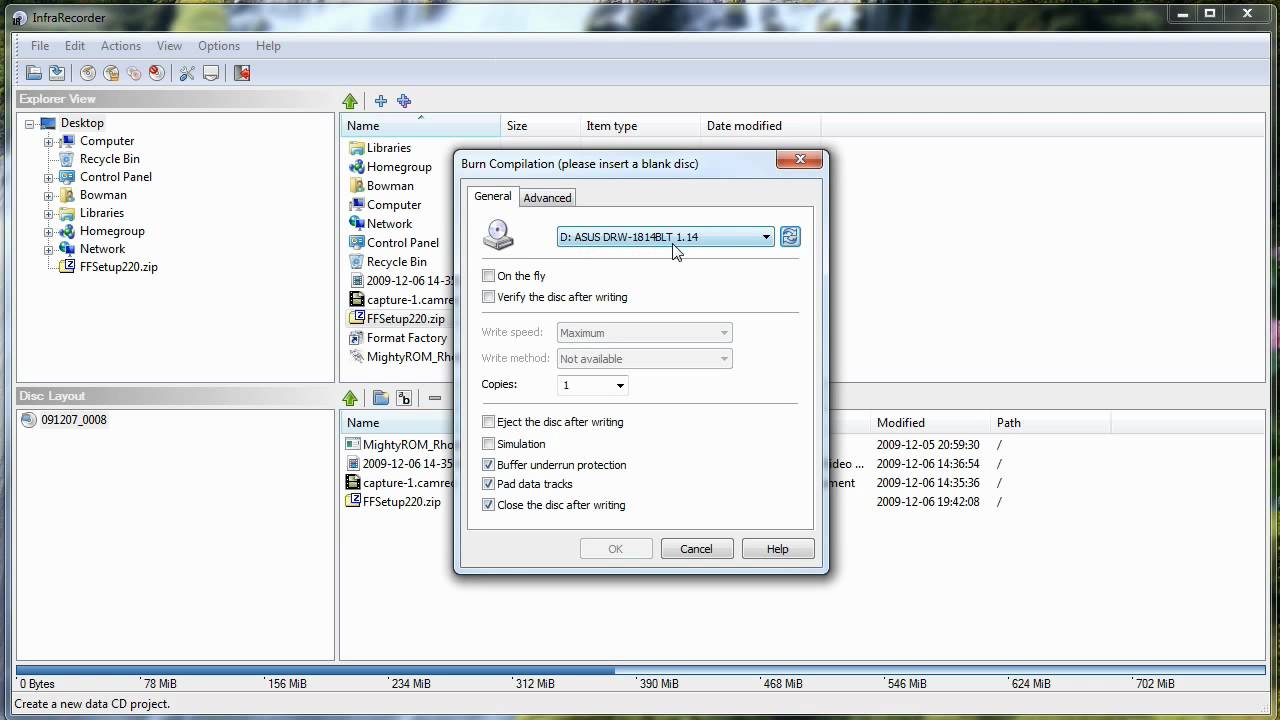This screenshot has height=720, width=1280.
Task: Click the blue plus icon to add files
Action: [x=381, y=101]
